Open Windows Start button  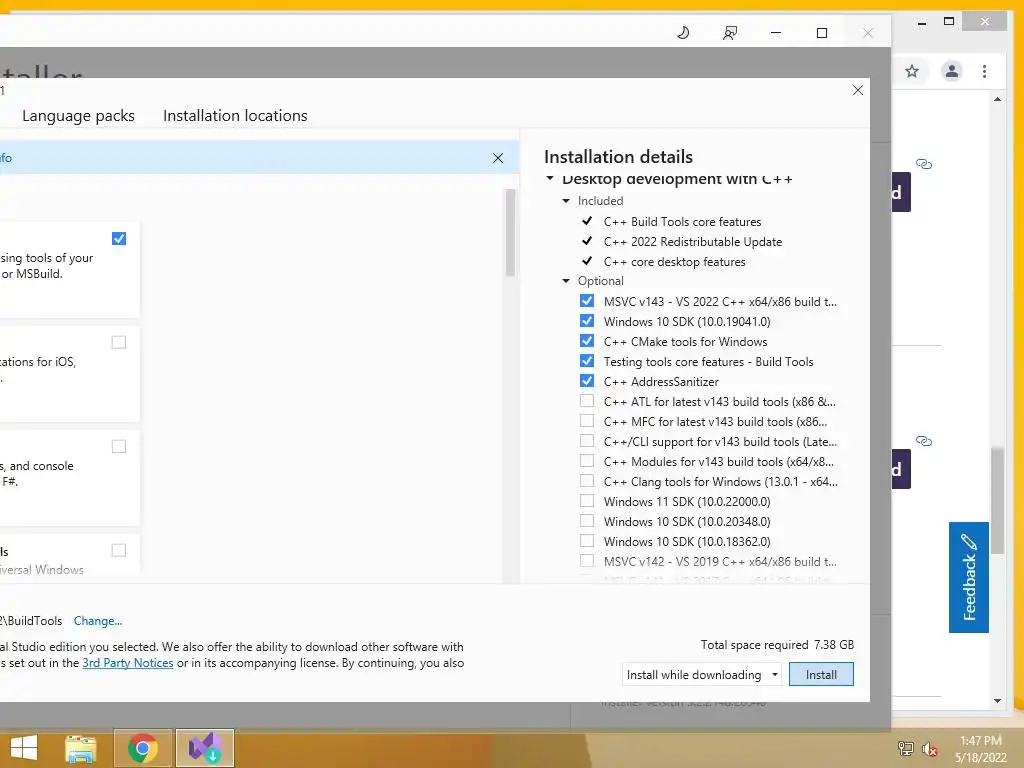pyautogui.click(x=24, y=748)
